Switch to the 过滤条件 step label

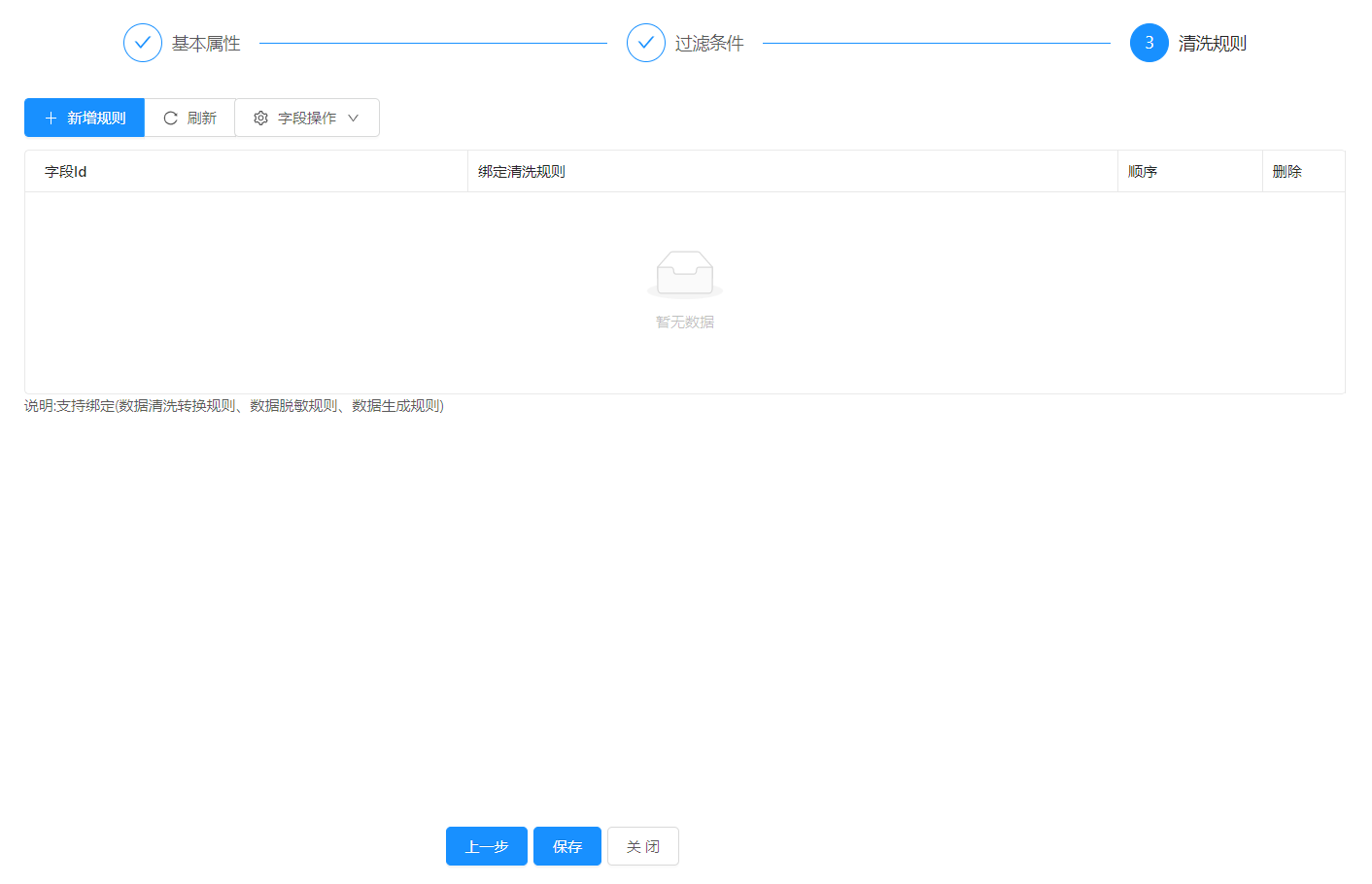709,44
